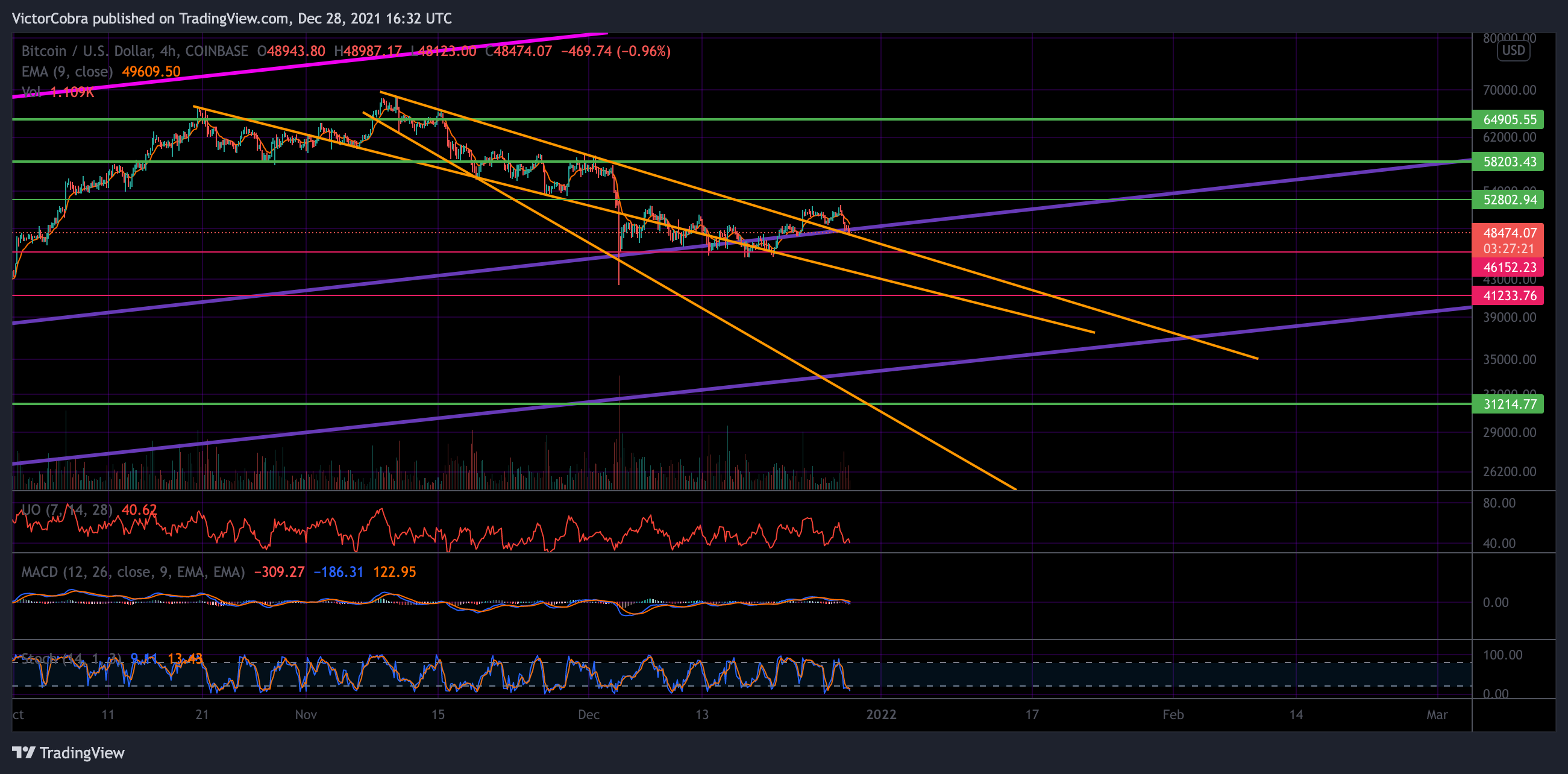Click the 41233.76 red price label
Image resolution: width=1568 pixels, height=774 pixels.
pos(1507,296)
